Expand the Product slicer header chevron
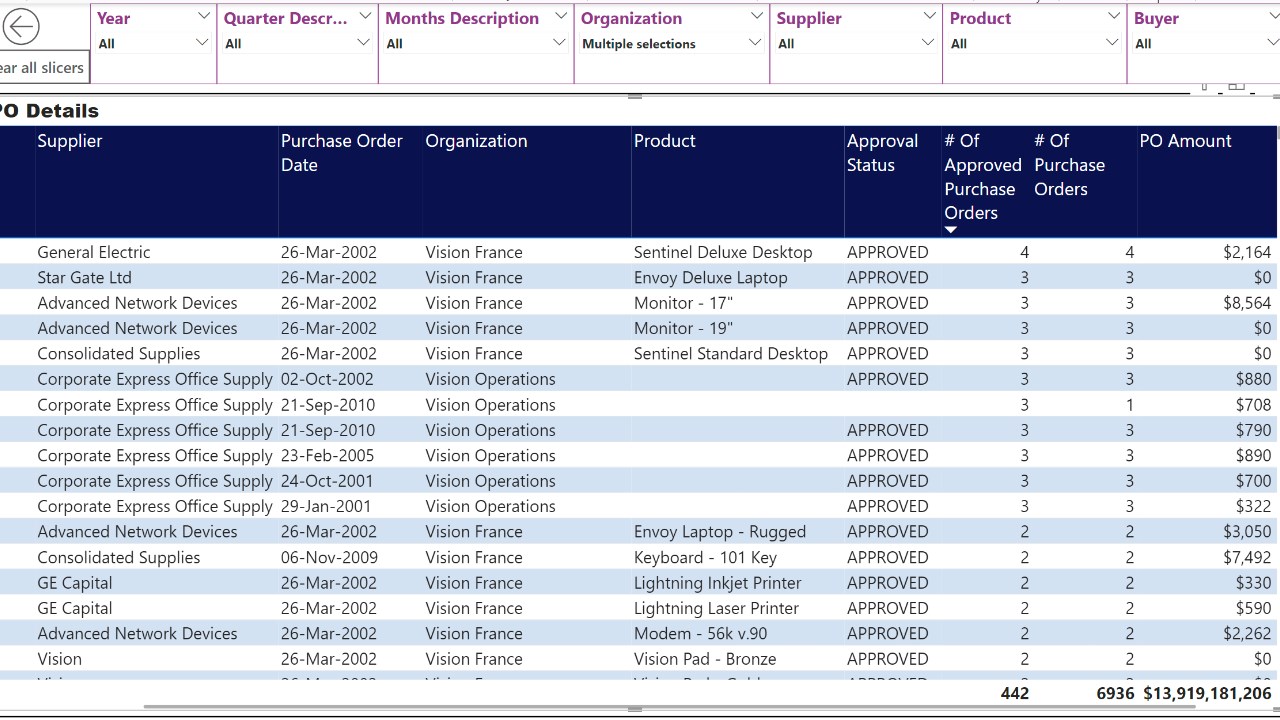Screen dimensions: 1280x720 tap(1114, 17)
